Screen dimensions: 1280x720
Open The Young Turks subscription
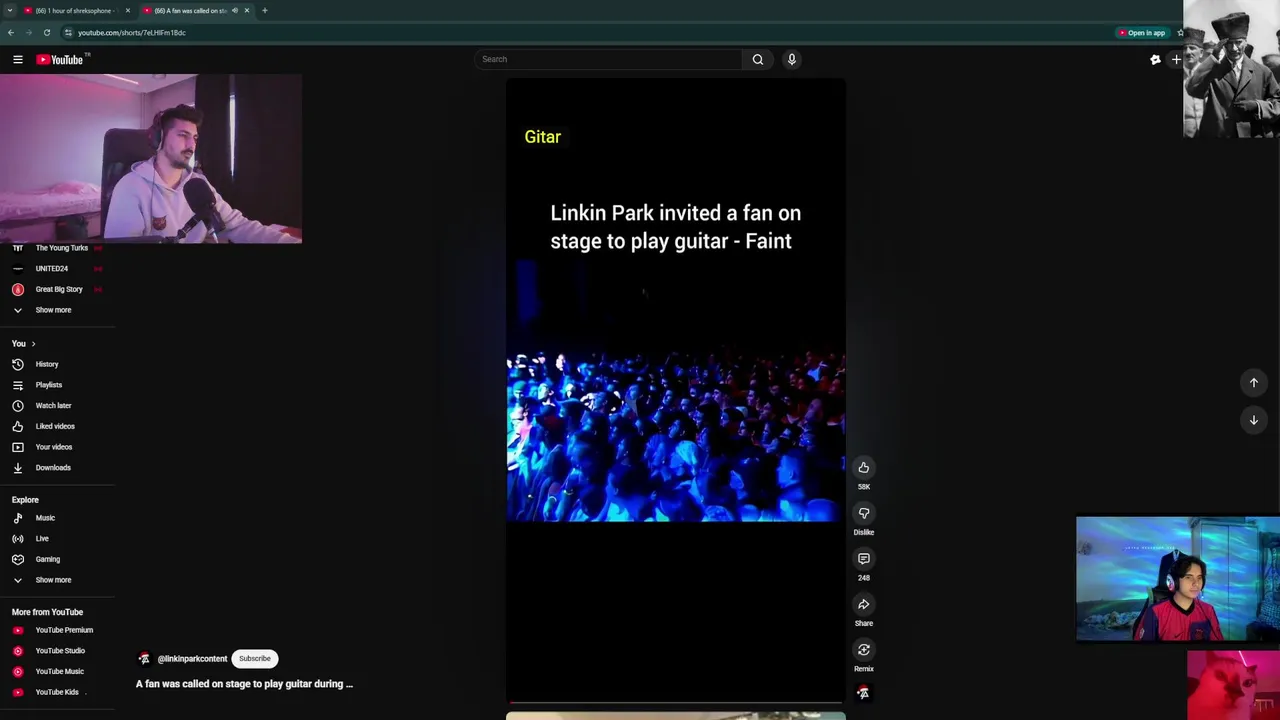click(x=57, y=248)
